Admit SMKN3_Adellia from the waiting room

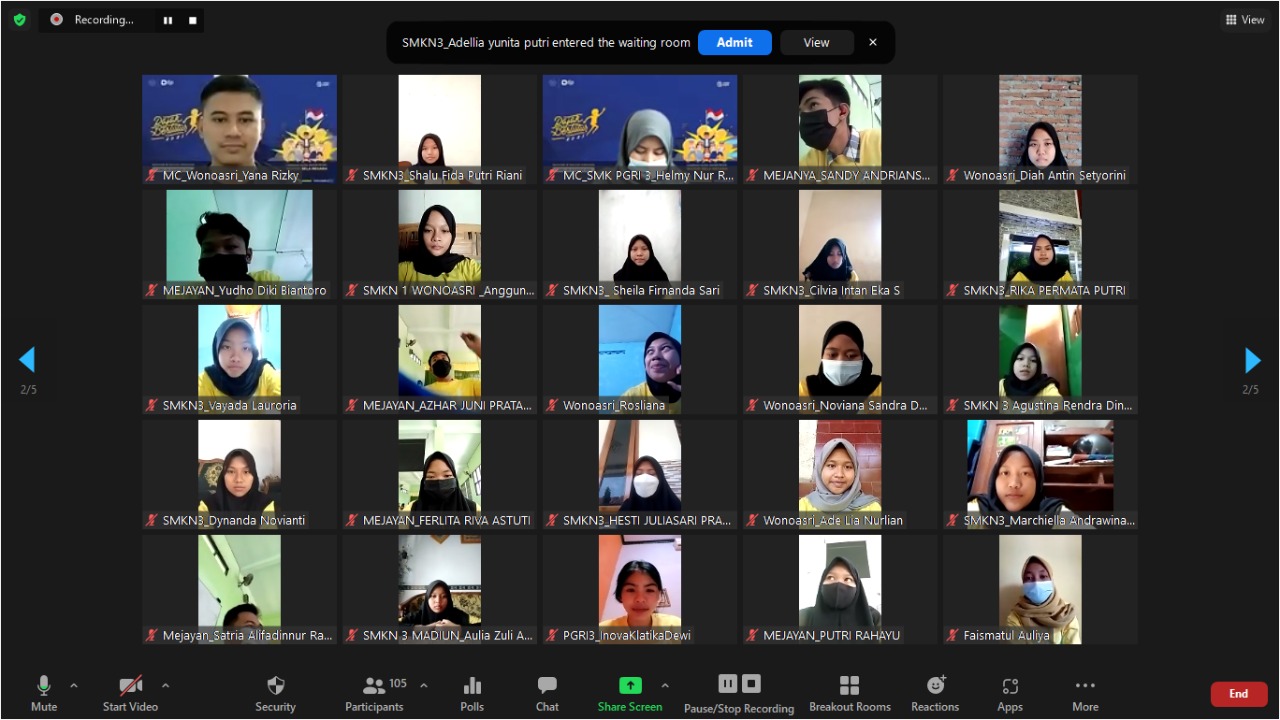[734, 42]
